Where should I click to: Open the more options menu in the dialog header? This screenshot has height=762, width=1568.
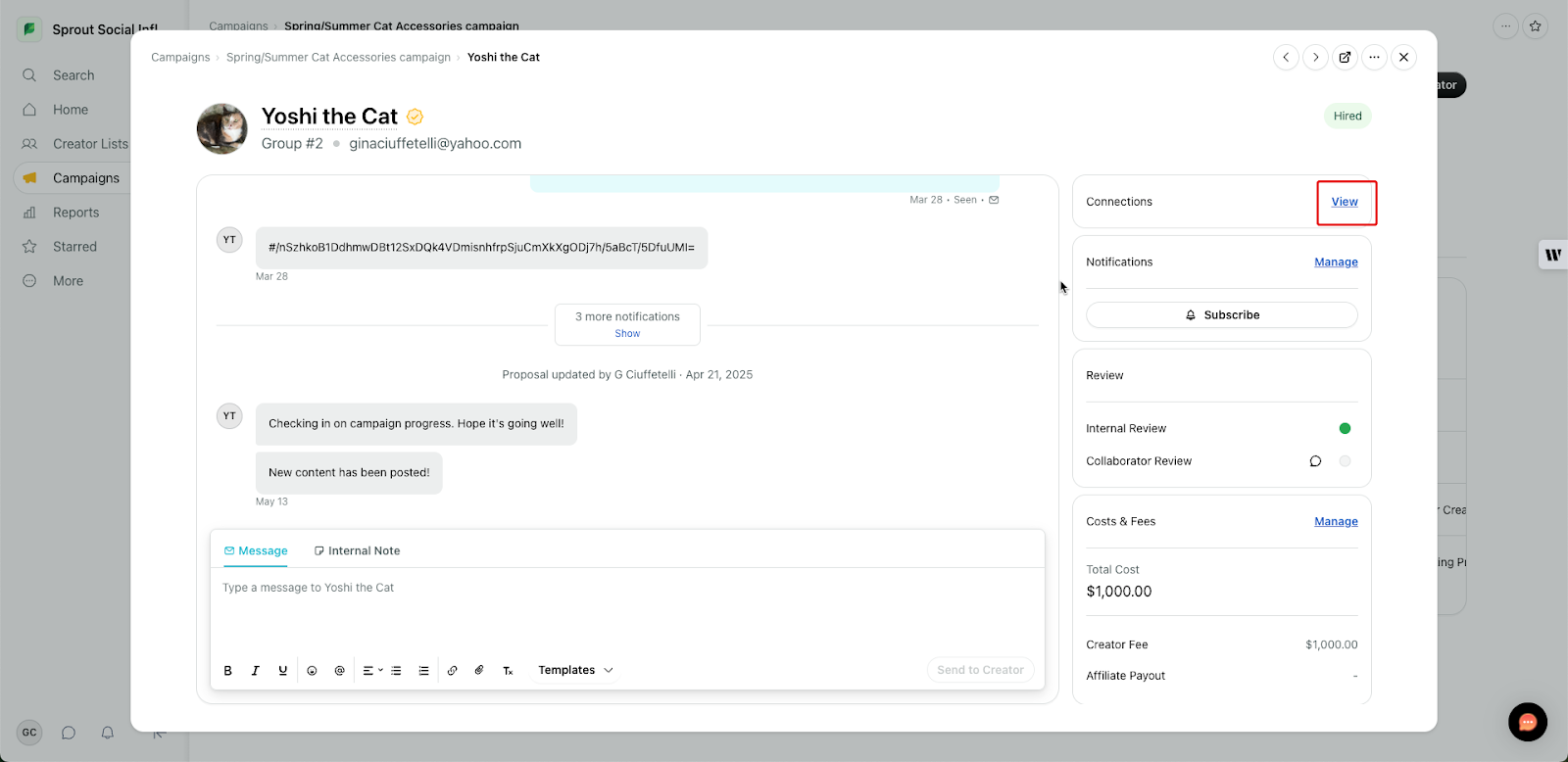tap(1374, 57)
